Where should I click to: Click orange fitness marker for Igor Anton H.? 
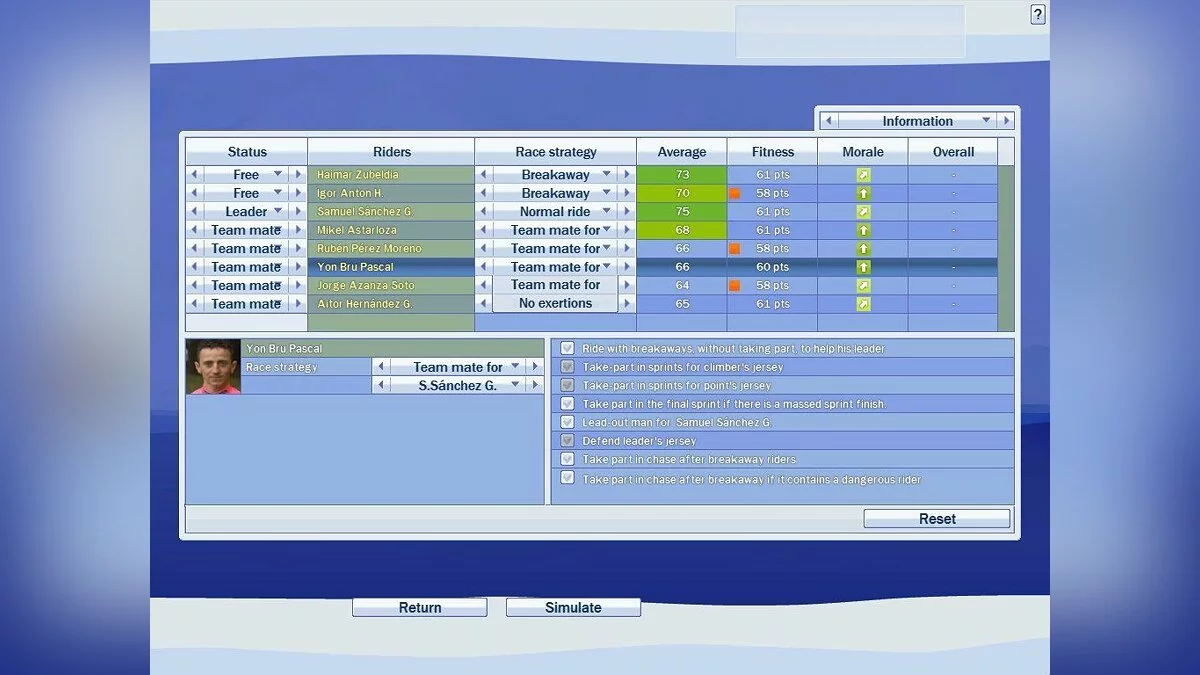[735, 193]
